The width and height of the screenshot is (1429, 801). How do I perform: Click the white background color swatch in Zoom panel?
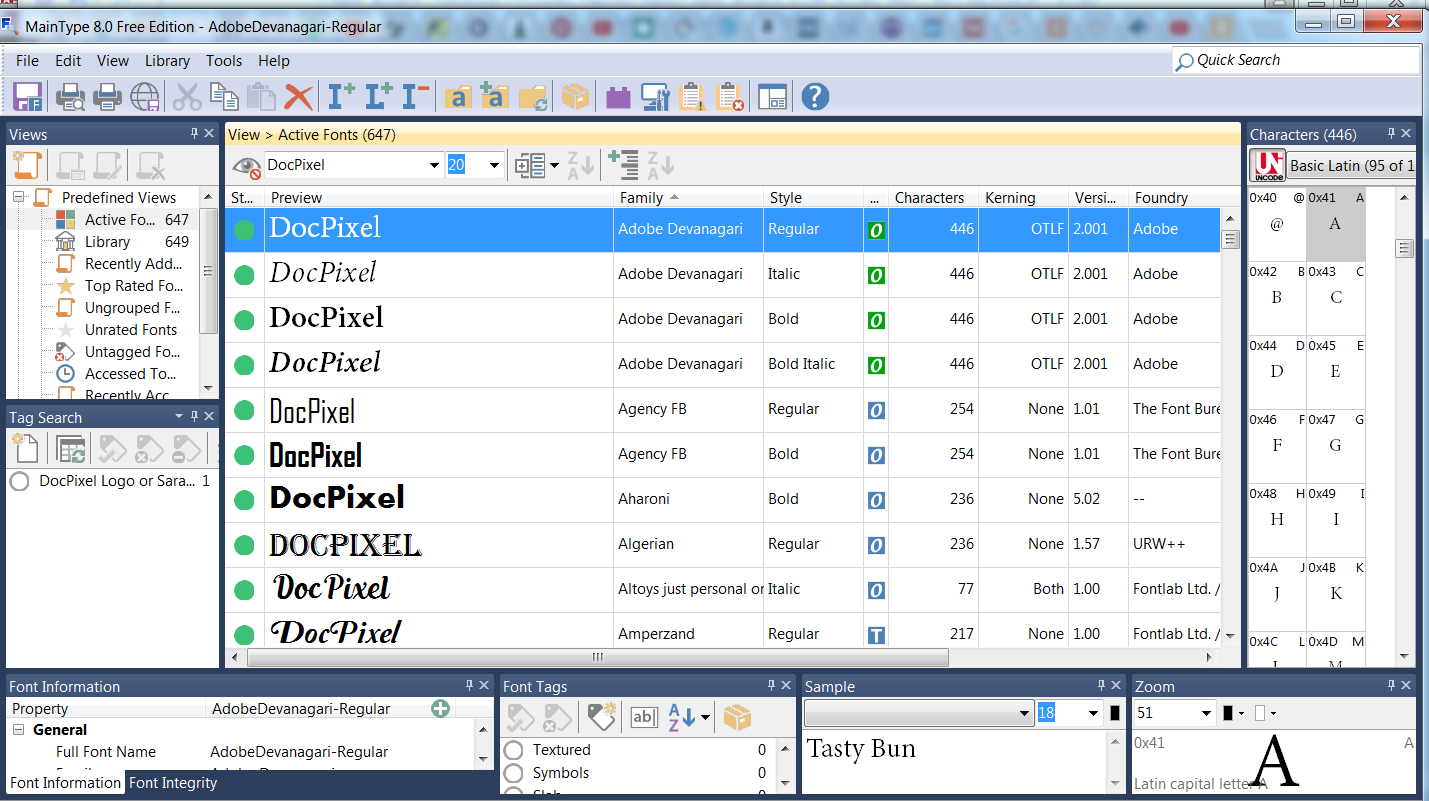(x=1260, y=713)
